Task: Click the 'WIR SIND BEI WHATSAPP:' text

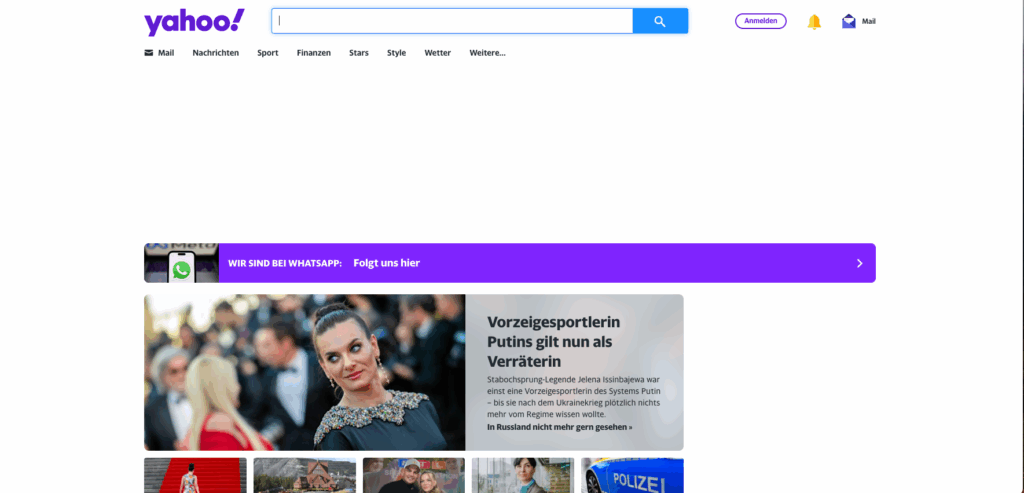Action: pos(285,263)
